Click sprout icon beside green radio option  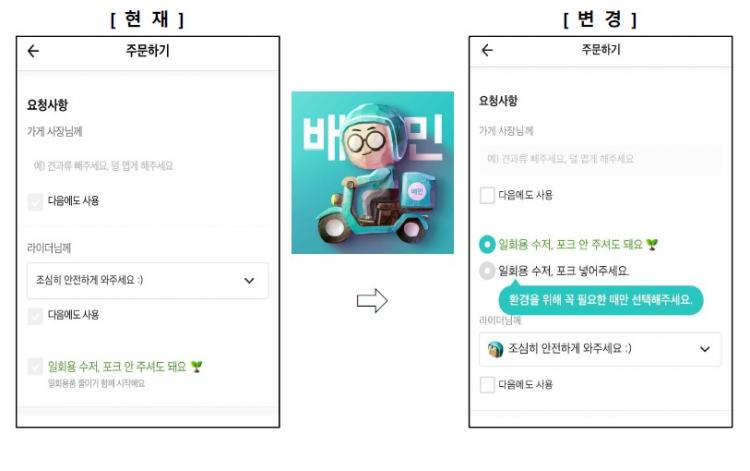pos(652,245)
